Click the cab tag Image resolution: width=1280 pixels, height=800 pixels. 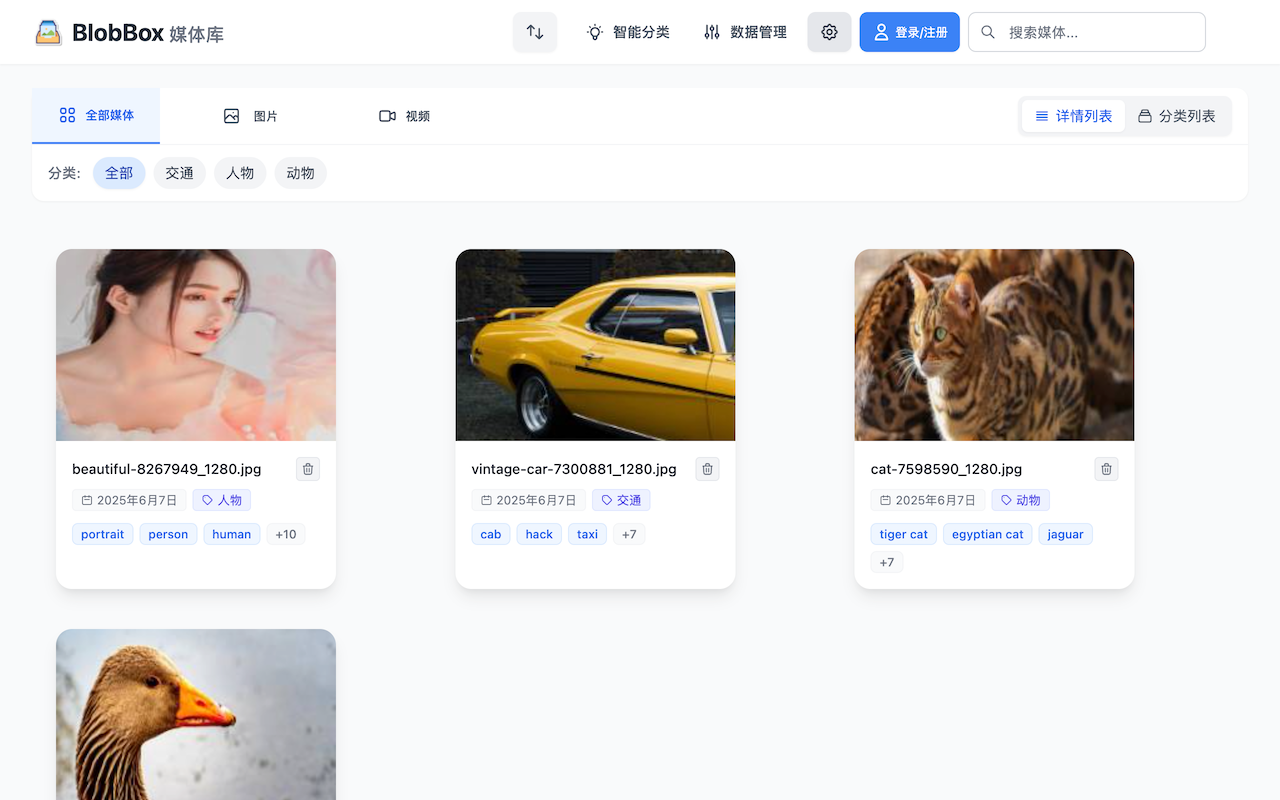tap(491, 534)
